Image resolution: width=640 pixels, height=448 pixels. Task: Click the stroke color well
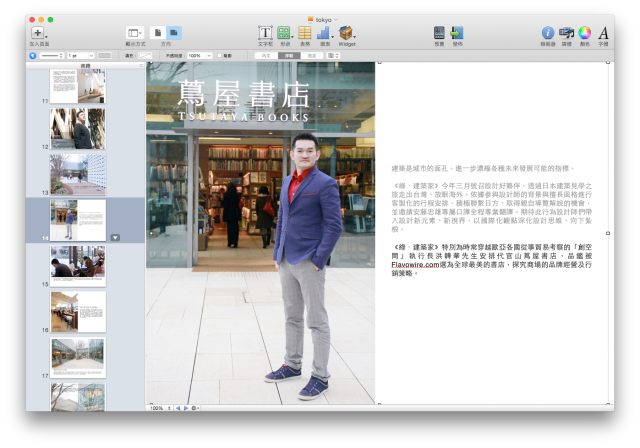point(104,55)
